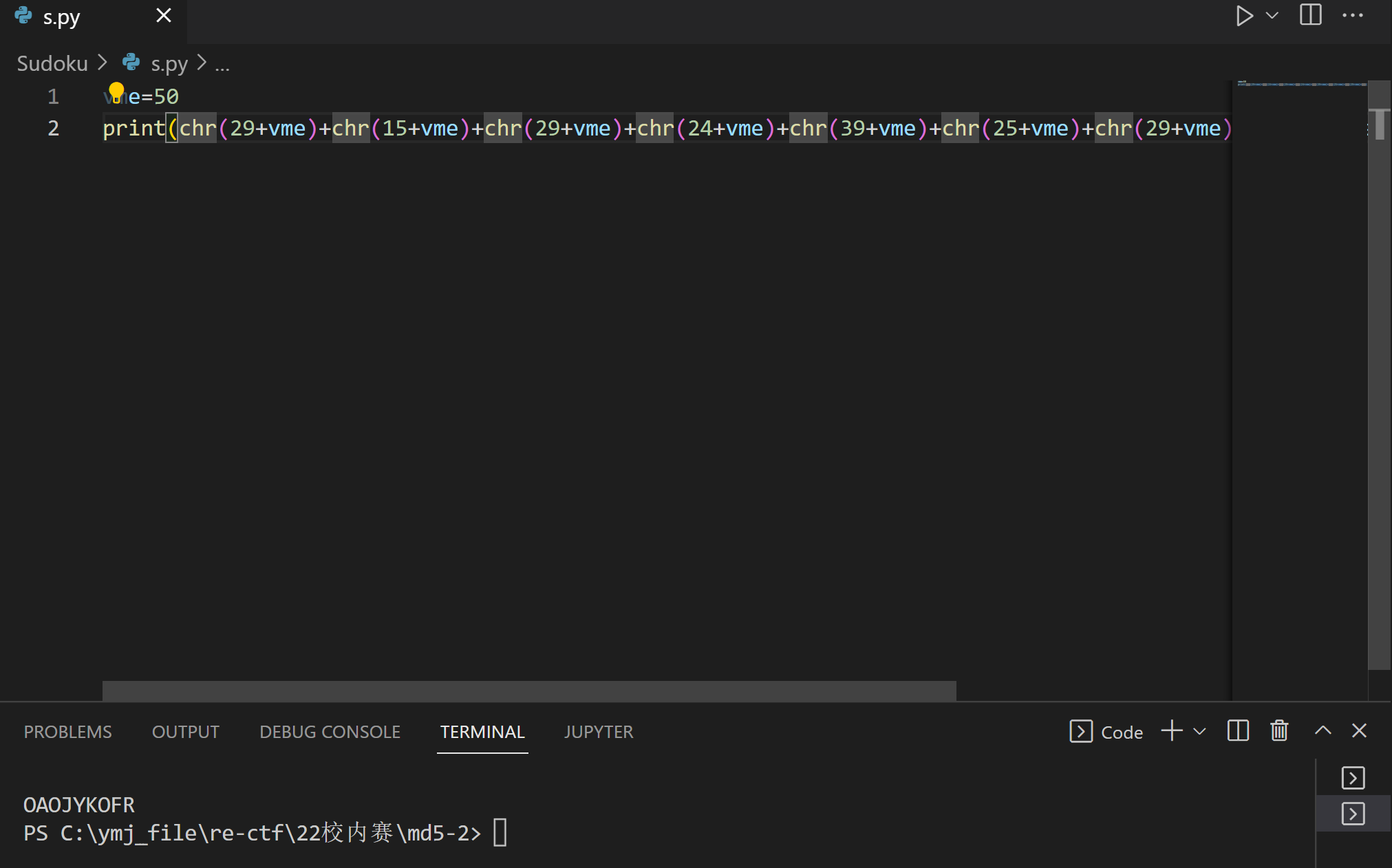Click the yellow lightbulb code action

click(116, 91)
